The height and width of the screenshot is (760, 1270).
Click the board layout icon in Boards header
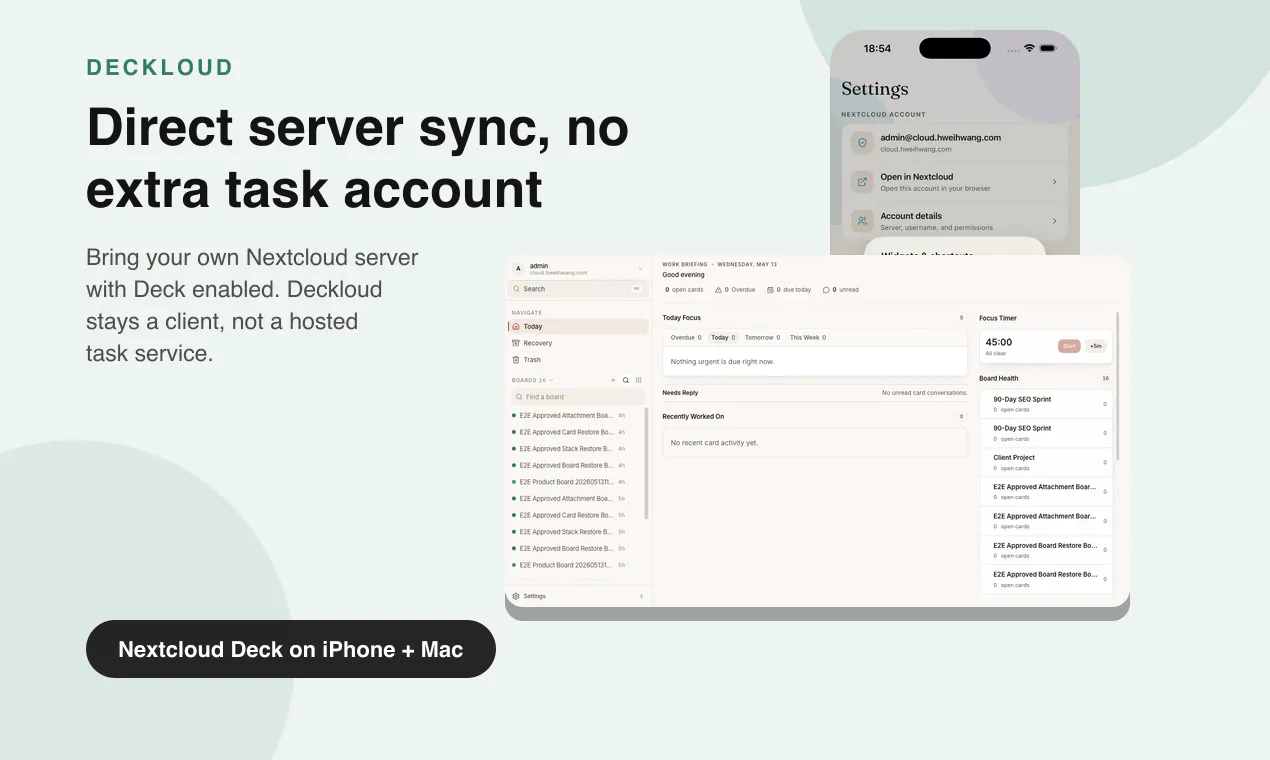pos(639,380)
